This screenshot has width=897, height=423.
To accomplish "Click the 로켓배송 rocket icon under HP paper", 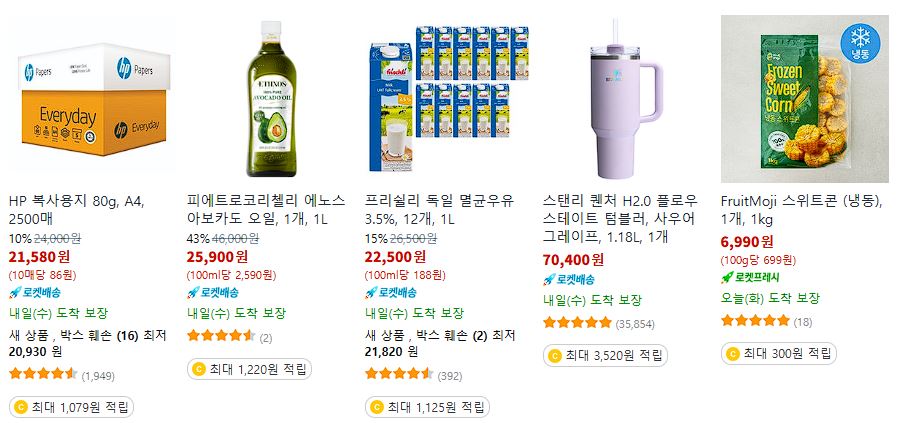I will tap(15, 292).
